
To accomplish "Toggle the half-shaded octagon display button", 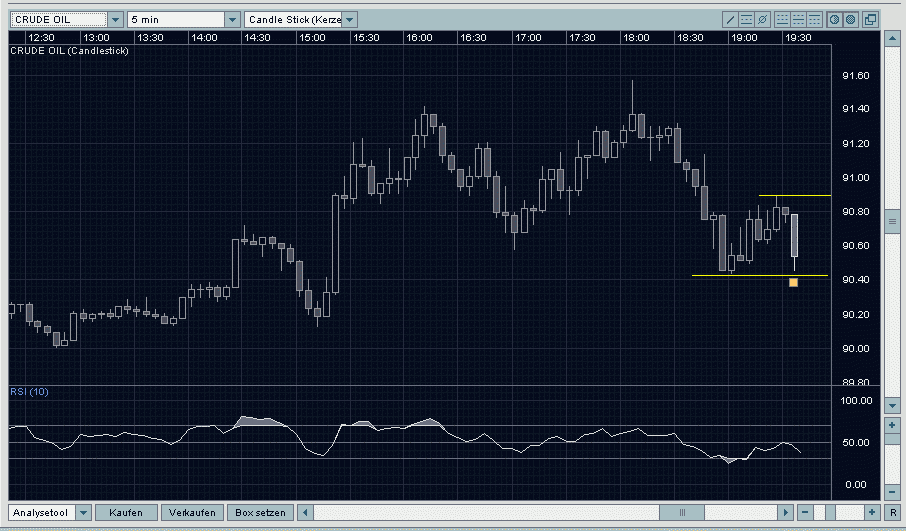I will click(x=834, y=20).
